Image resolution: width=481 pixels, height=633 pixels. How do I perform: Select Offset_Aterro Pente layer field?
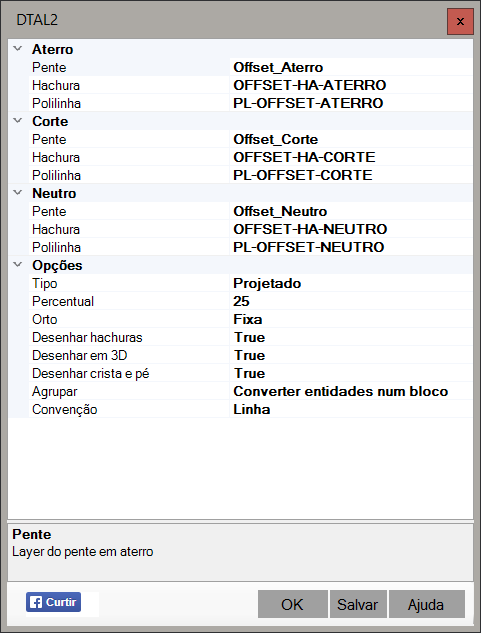(351, 67)
